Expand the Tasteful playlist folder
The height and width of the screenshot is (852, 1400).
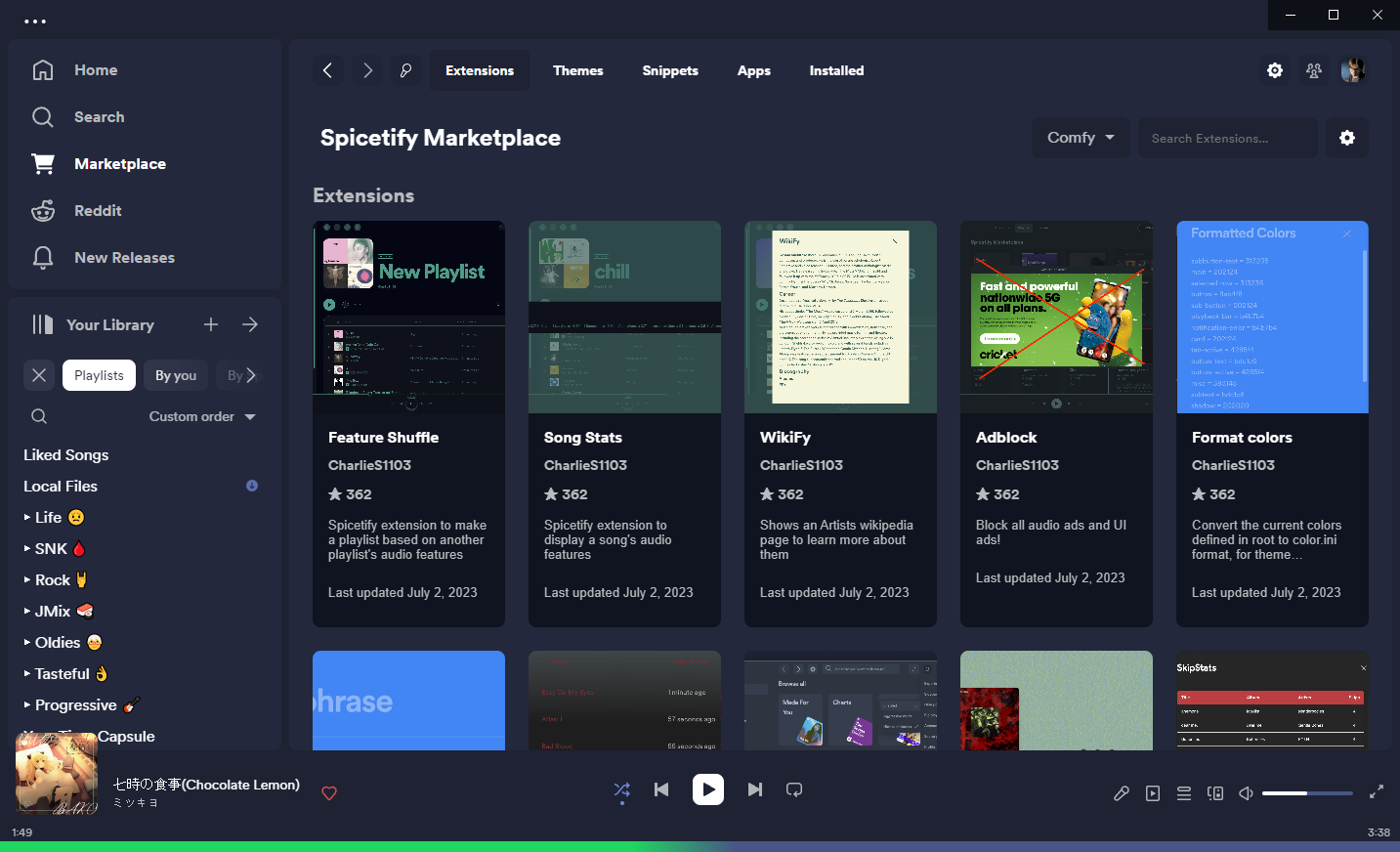click(27, 674)
